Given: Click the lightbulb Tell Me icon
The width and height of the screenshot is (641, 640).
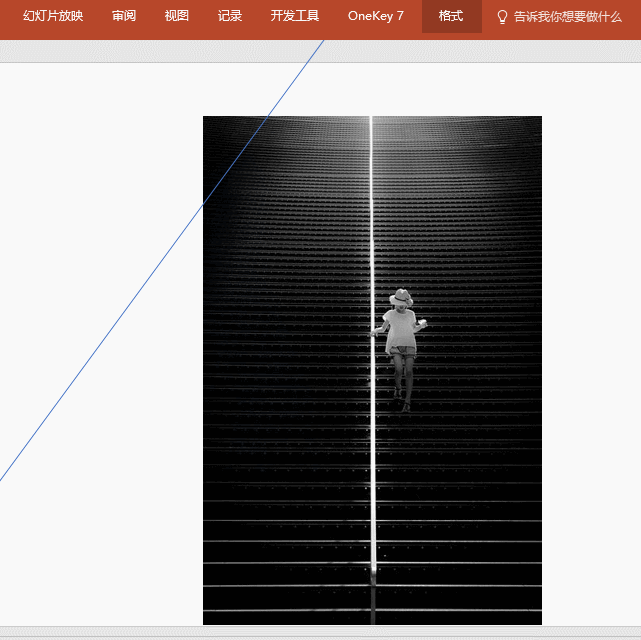Looking at the screenshot, I should [503, 17].
